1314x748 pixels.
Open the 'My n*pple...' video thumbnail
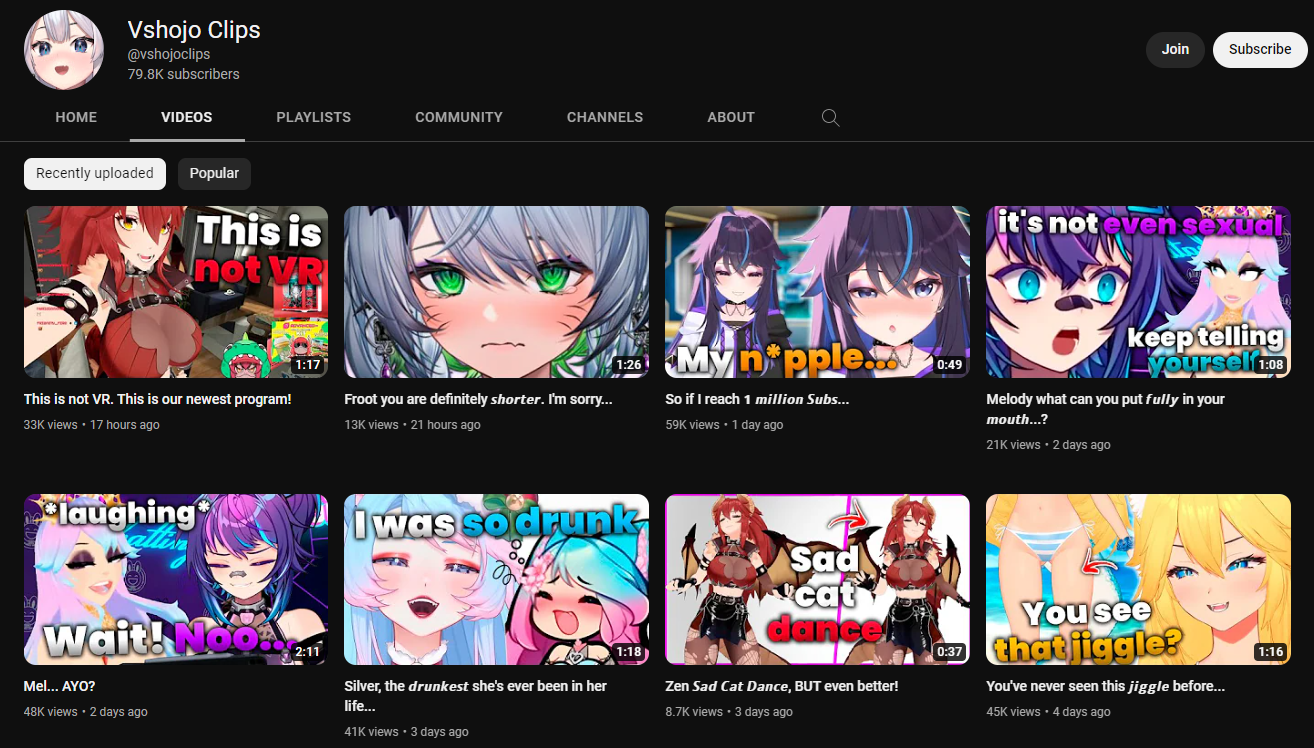tap(817, 292)
